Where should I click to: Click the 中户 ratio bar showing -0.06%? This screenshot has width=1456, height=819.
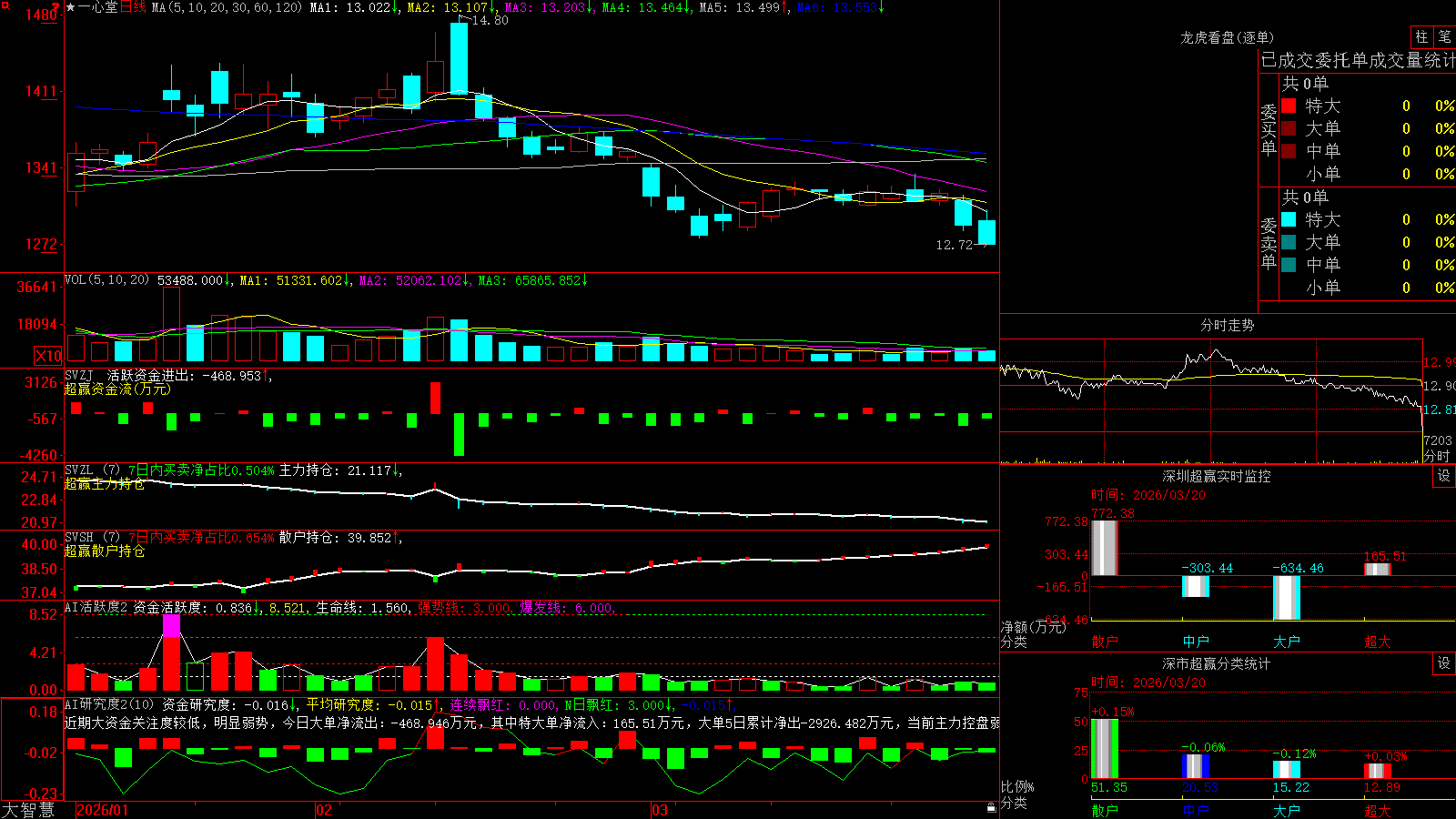(x=1195, y=766)
